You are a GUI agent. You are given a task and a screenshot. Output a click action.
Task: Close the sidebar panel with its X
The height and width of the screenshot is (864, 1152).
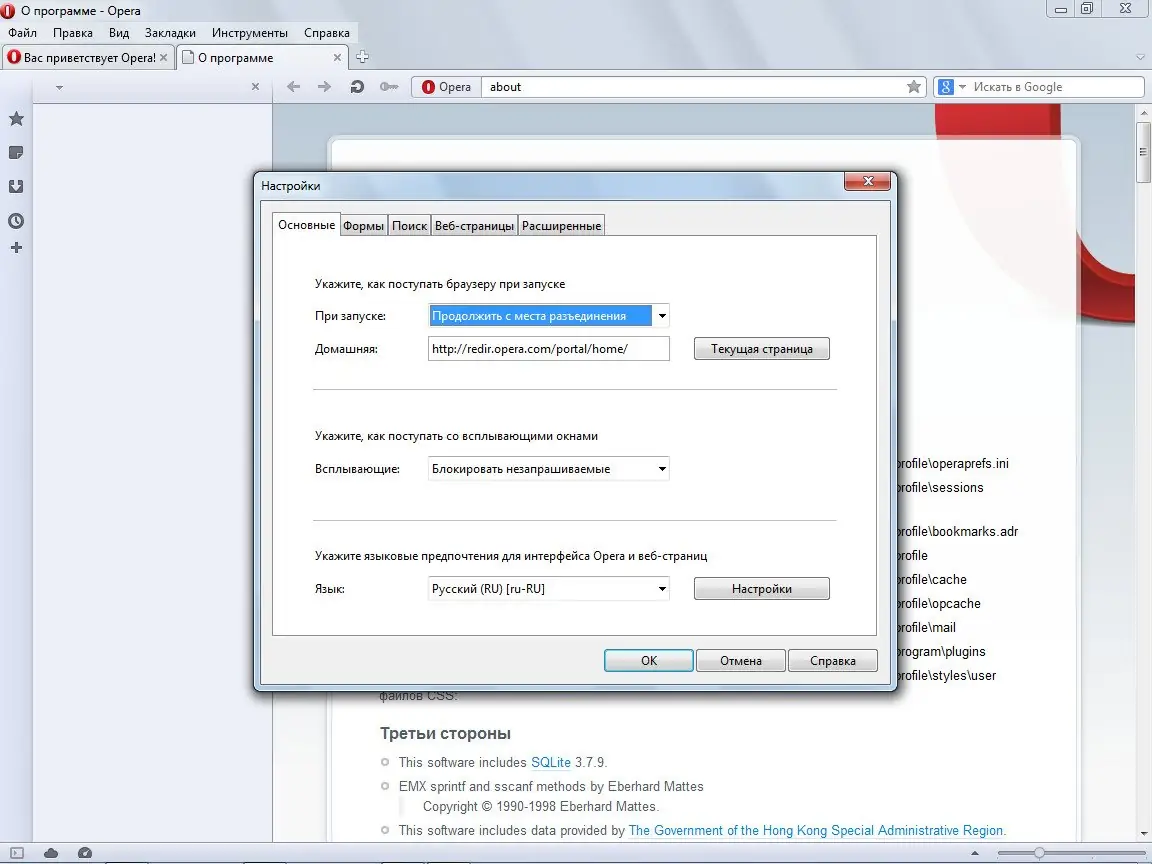(x=256, y=87)
